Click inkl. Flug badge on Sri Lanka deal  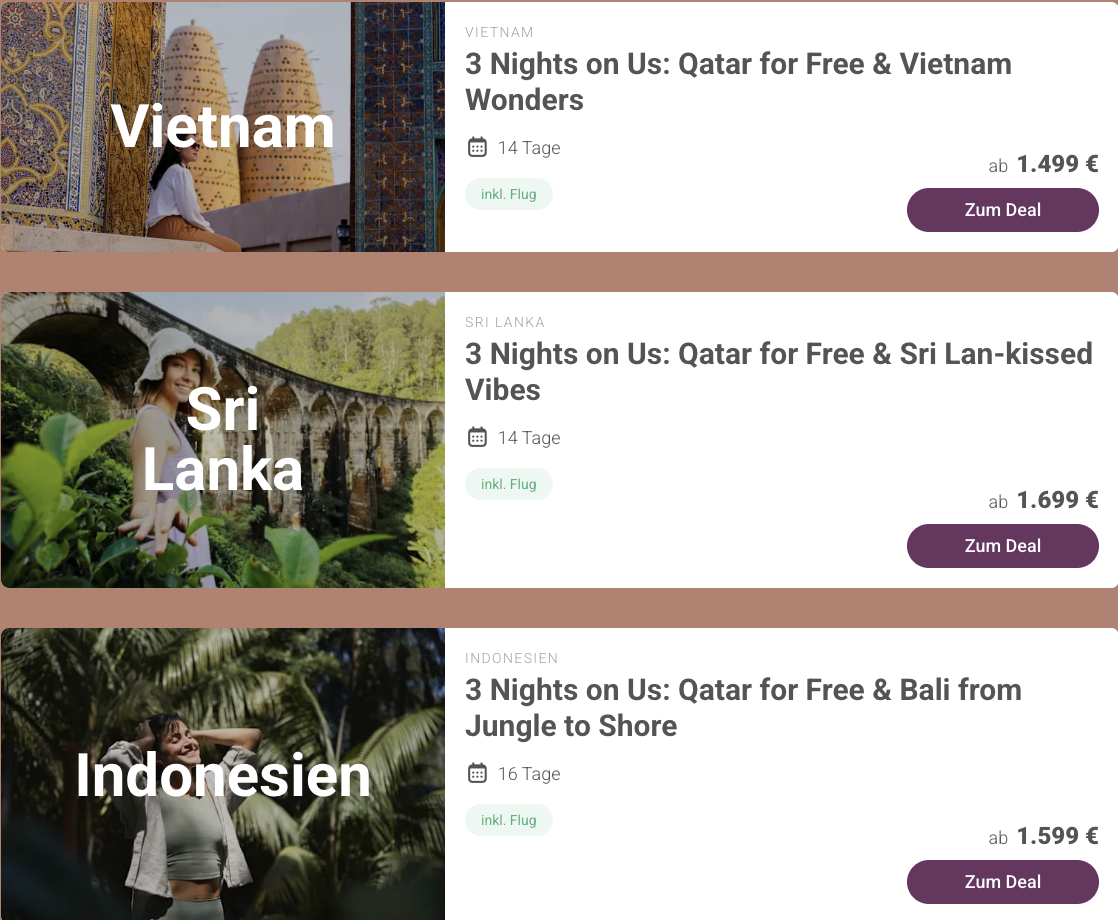click(x=508, y=484)
